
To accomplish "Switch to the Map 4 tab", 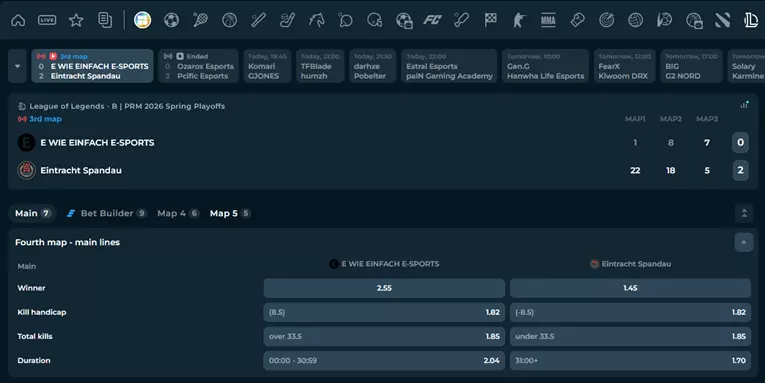I will click(x=178, y=213).
